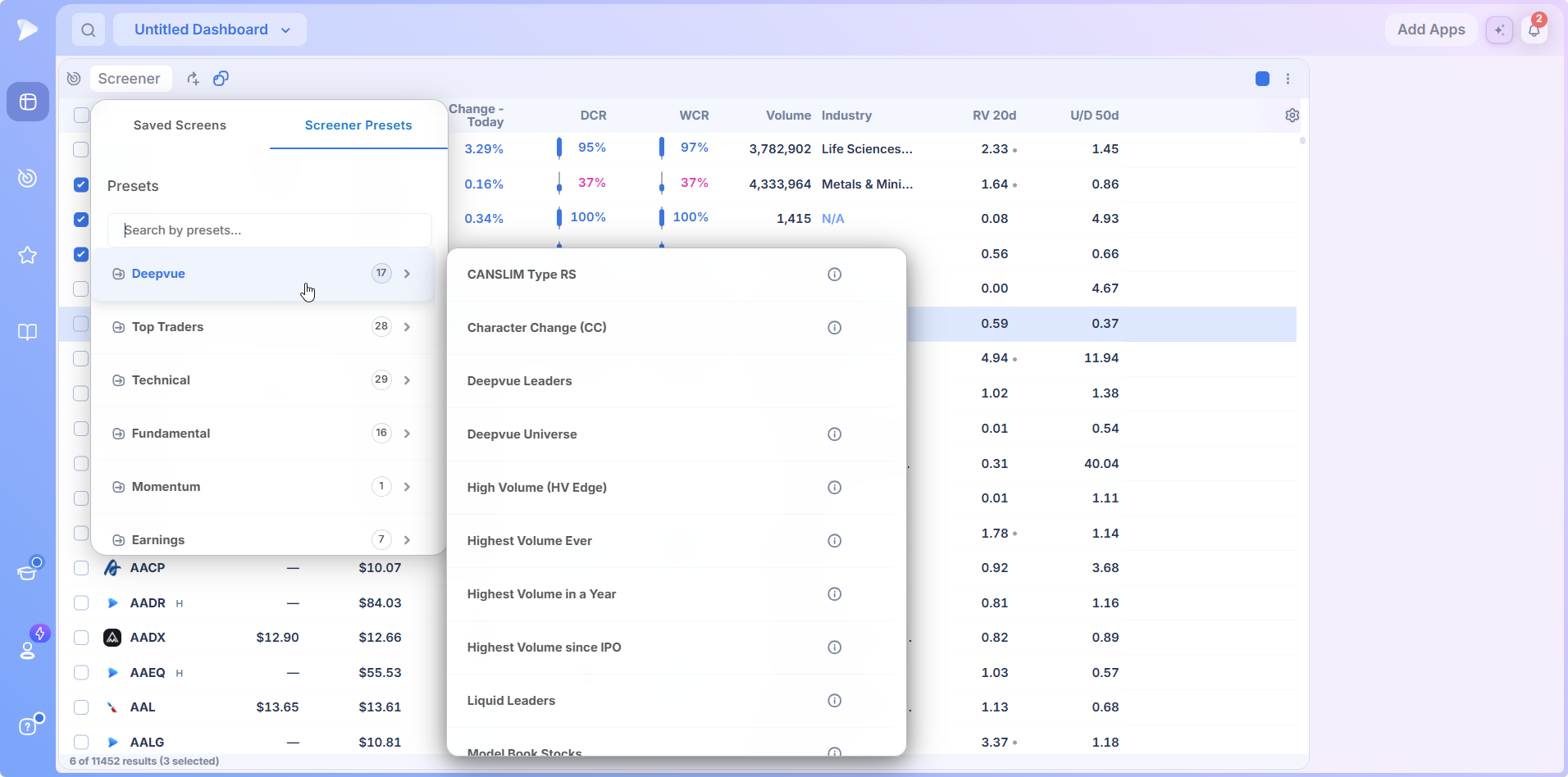Toggle the select-all checkbox in the table header
Screen dimensions: 1568x777
(81, 116)
